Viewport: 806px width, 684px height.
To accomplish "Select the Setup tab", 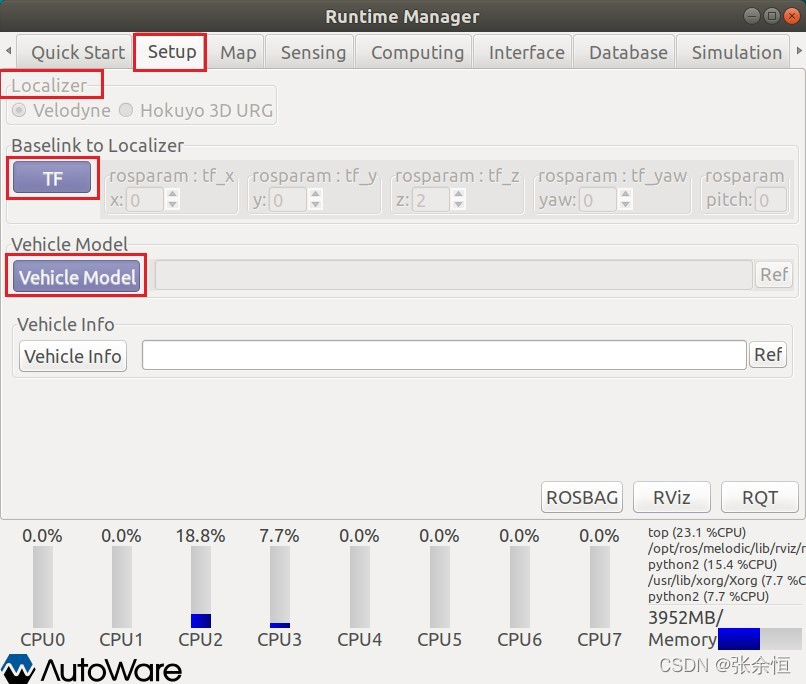I will [172, 51].
